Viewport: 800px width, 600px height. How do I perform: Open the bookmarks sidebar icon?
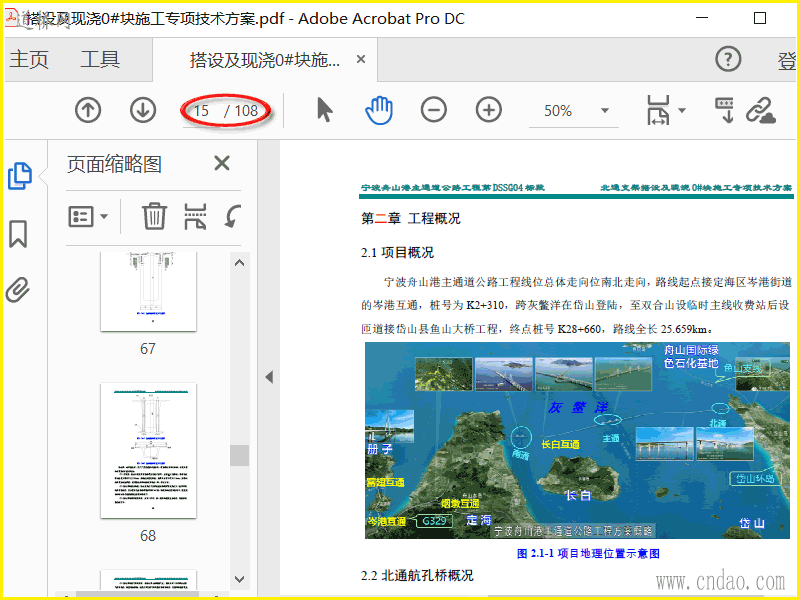(x=18, y=234)
